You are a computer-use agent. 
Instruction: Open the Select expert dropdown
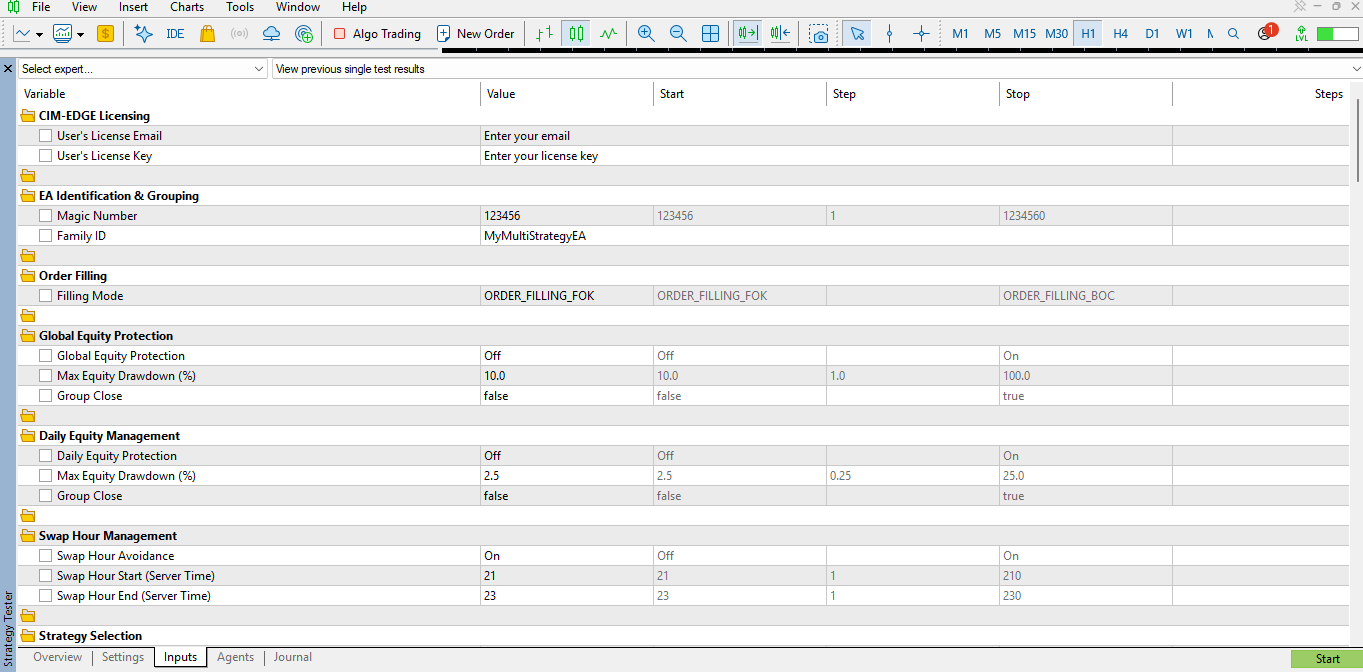143,69
